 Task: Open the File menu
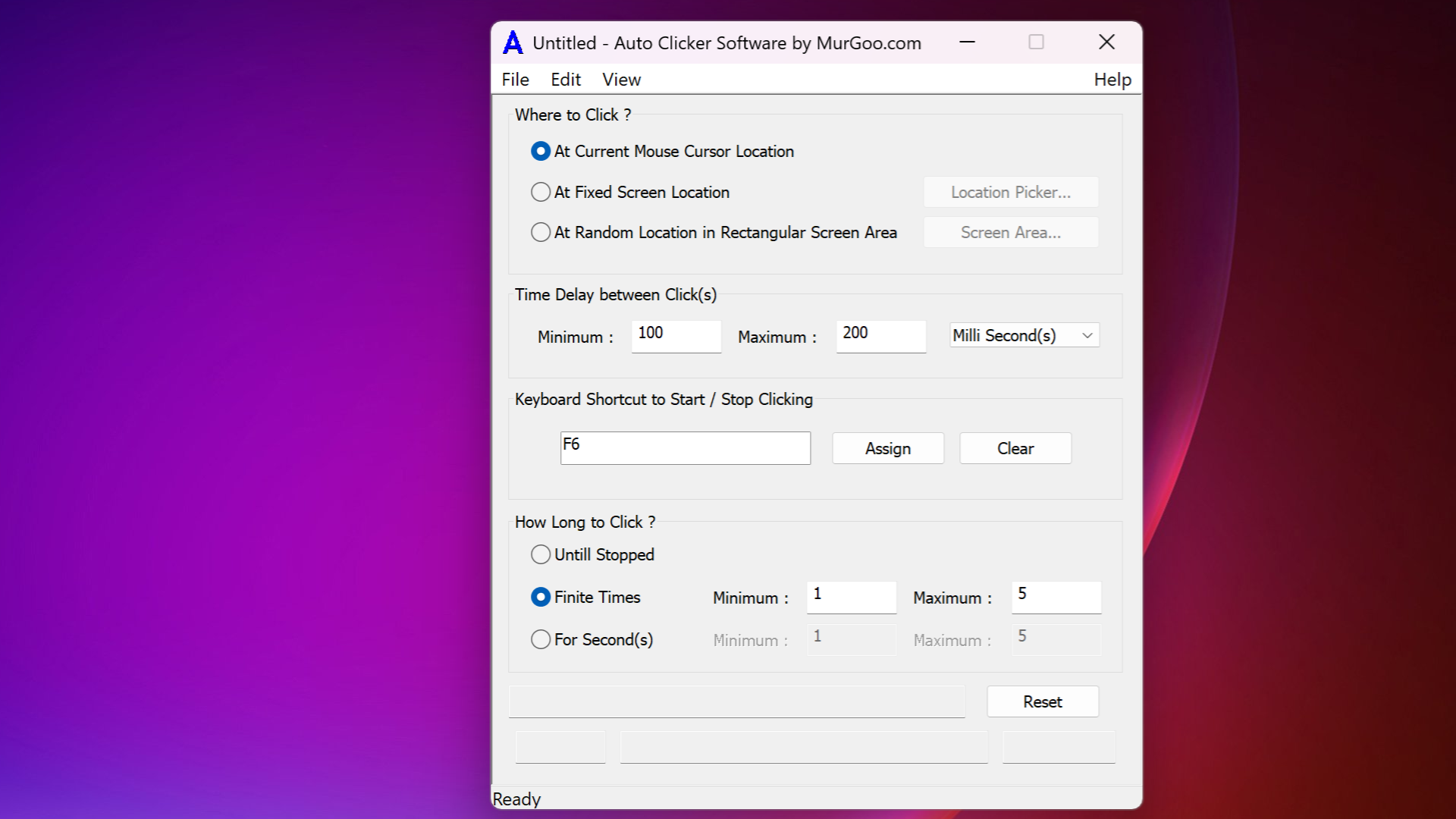coord(515,79)
